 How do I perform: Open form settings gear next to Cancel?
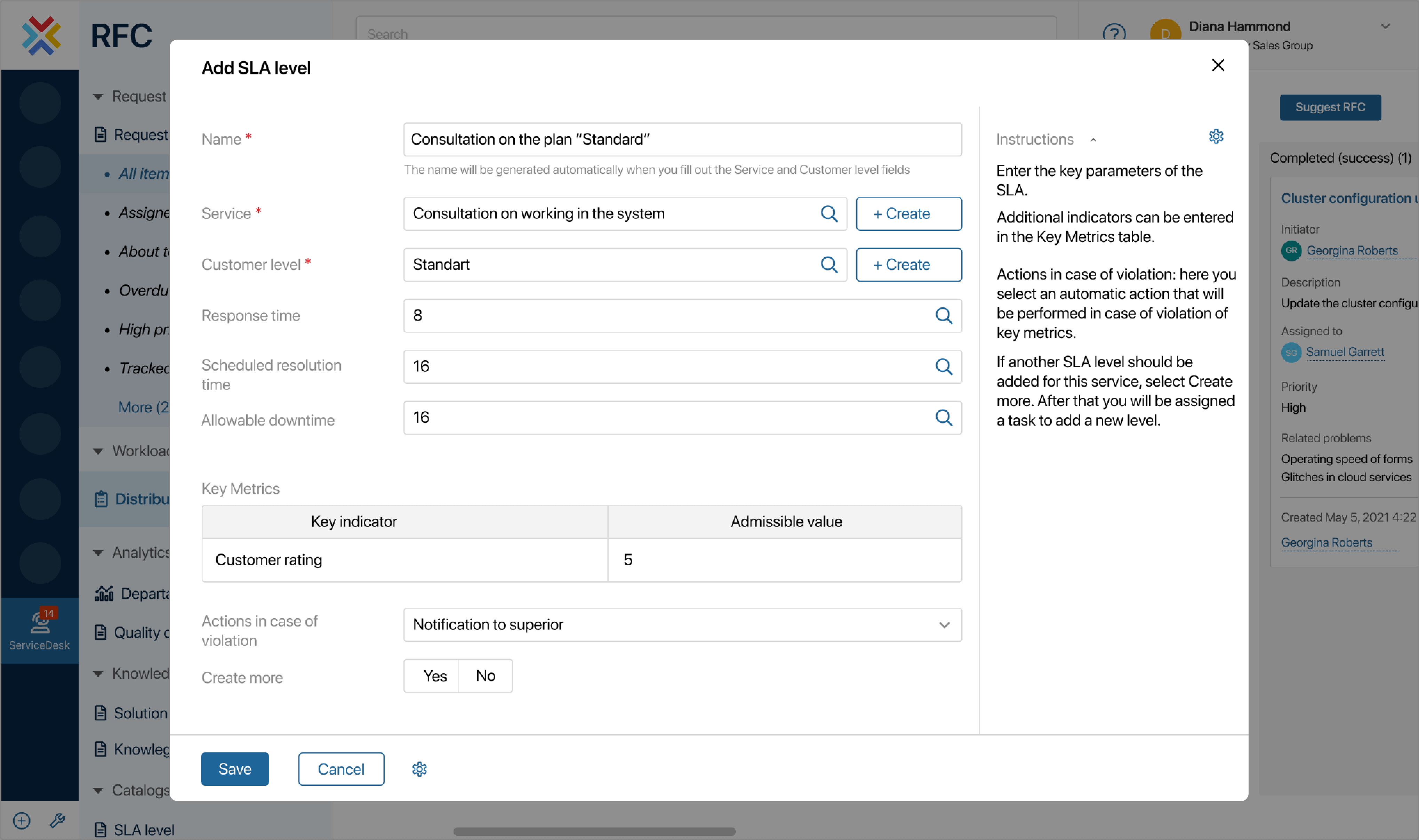[x=419, y=769]
